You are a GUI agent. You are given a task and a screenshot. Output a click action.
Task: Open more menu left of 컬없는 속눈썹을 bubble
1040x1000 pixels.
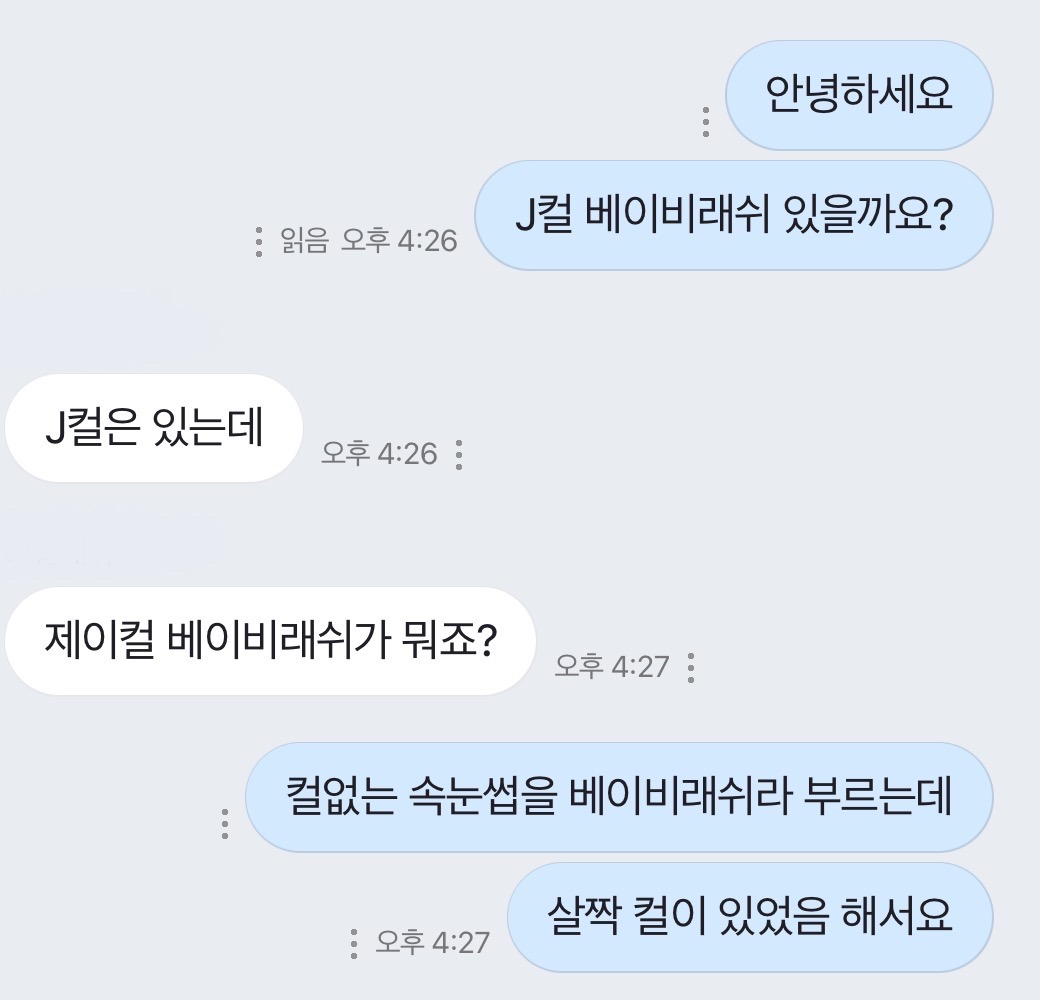coord(225,822)
